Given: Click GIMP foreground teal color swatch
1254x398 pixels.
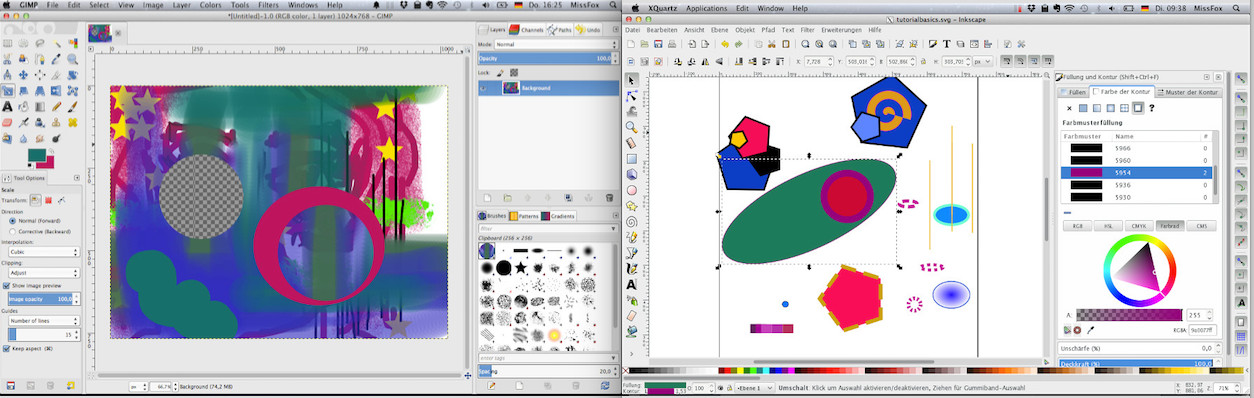Looking at the screenshot, I should point(37,156).
